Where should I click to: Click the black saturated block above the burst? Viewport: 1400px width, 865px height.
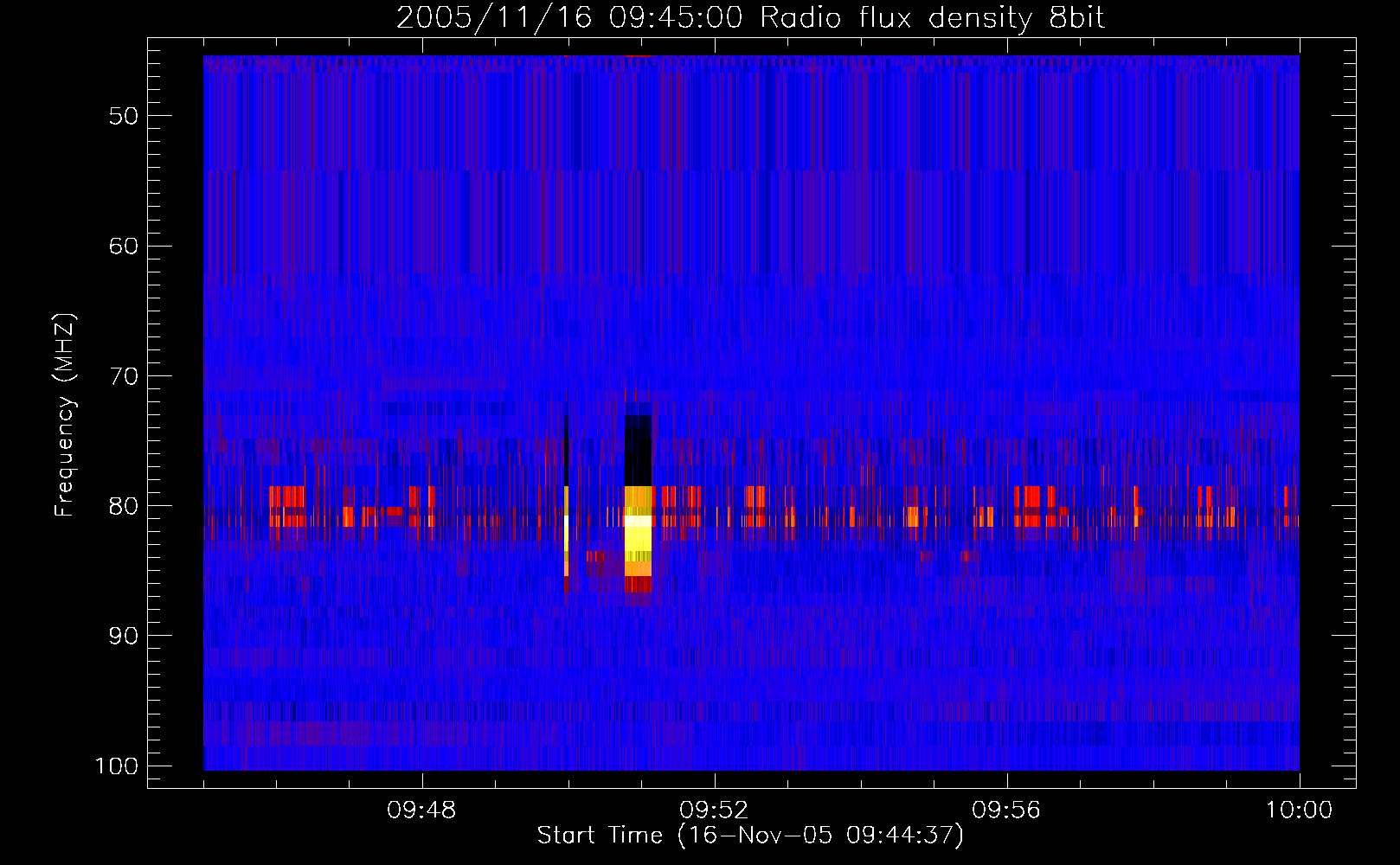click(x=639, y=450)
